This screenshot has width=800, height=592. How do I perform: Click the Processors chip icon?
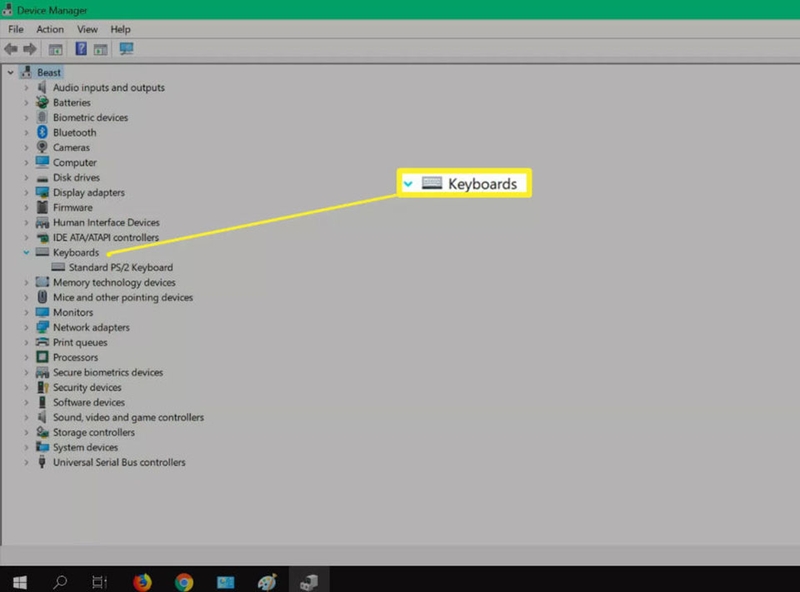tap(42, 357)
